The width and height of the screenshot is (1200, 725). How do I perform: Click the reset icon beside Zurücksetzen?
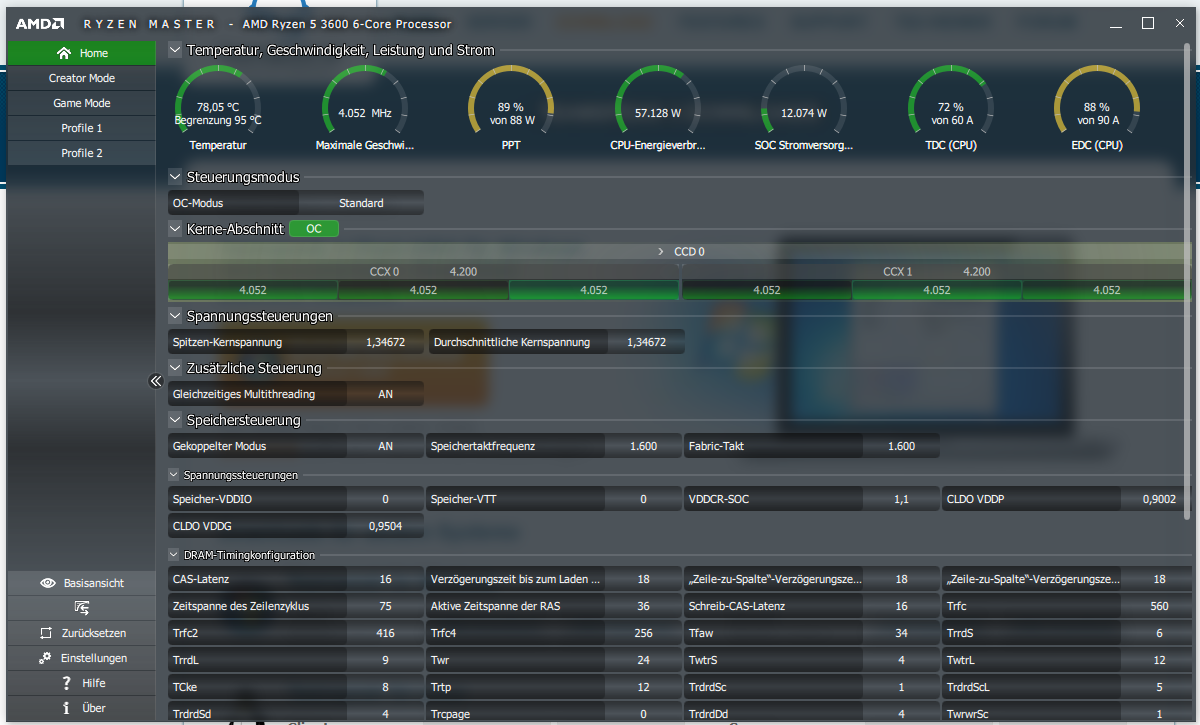click(x=45, y=633)
